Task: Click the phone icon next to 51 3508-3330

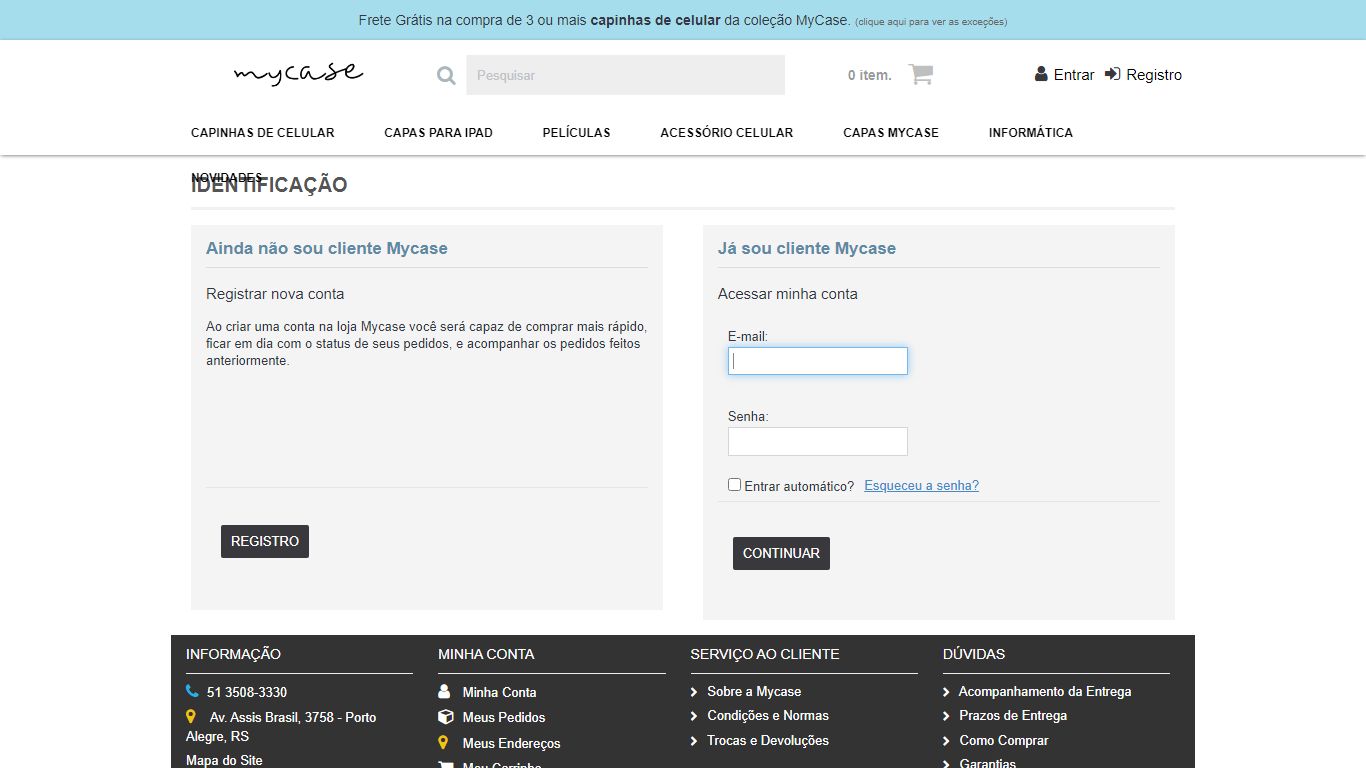Action: pyautogui.click(x=192, y=691)
